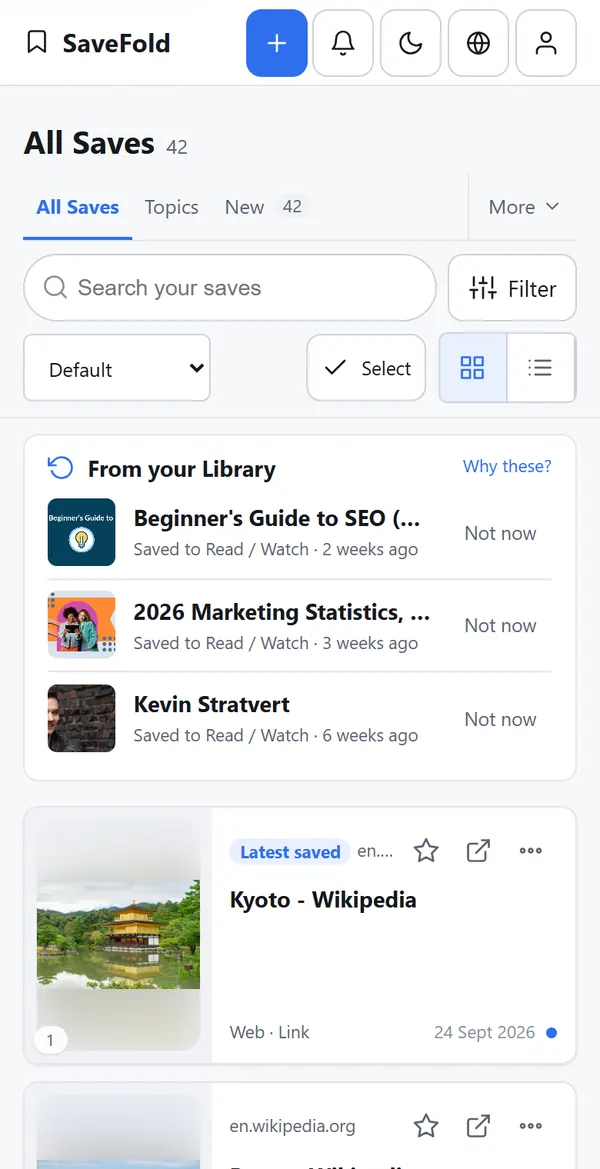Image resolution: width=600 pixels, height=1169 pixels.
Task: Toggle dark mode moon icon
Action: point(411,43)
